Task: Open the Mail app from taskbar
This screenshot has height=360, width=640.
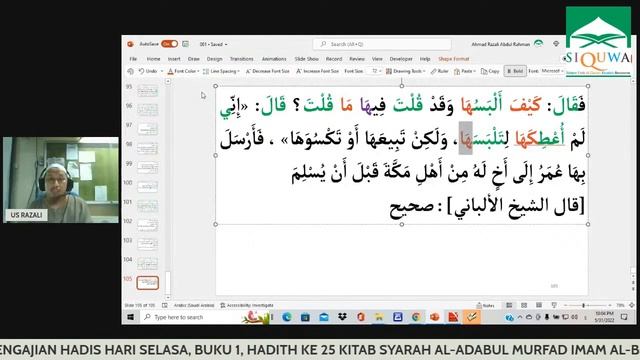Action: coord(324,317)
